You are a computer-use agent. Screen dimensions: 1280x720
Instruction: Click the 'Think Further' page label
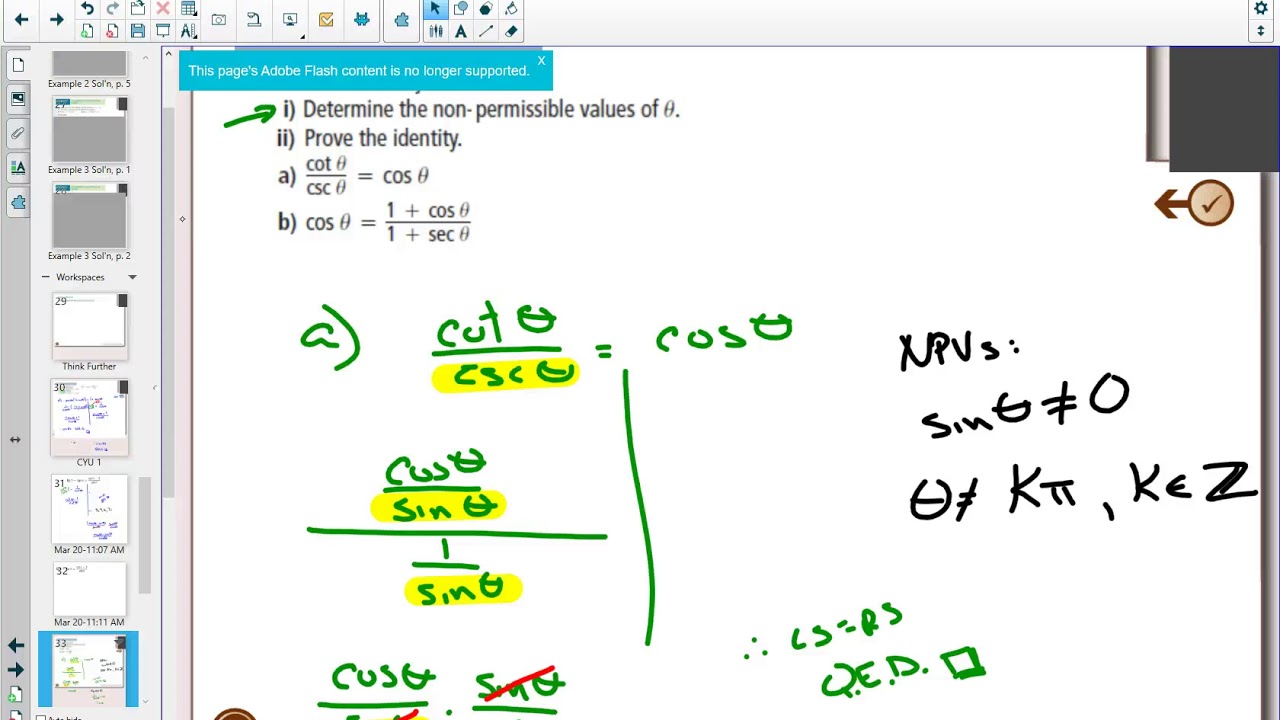click(x=89, y=366)
